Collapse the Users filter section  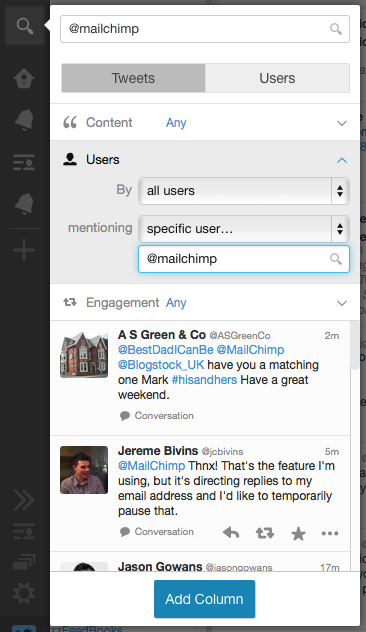click(342, 160)
